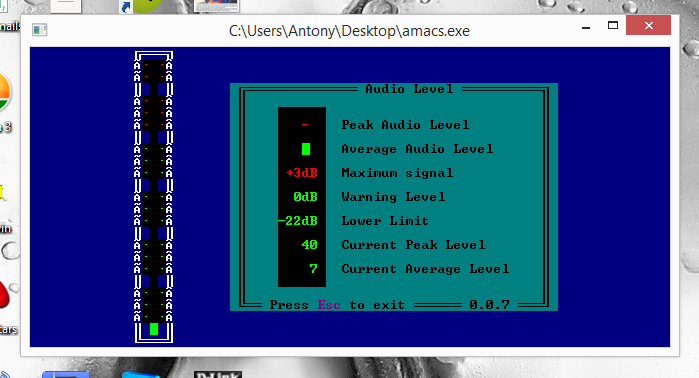The image size is (699, 378).
Task: Maximize the amacs.exe window
Action: tap(613, 25)
